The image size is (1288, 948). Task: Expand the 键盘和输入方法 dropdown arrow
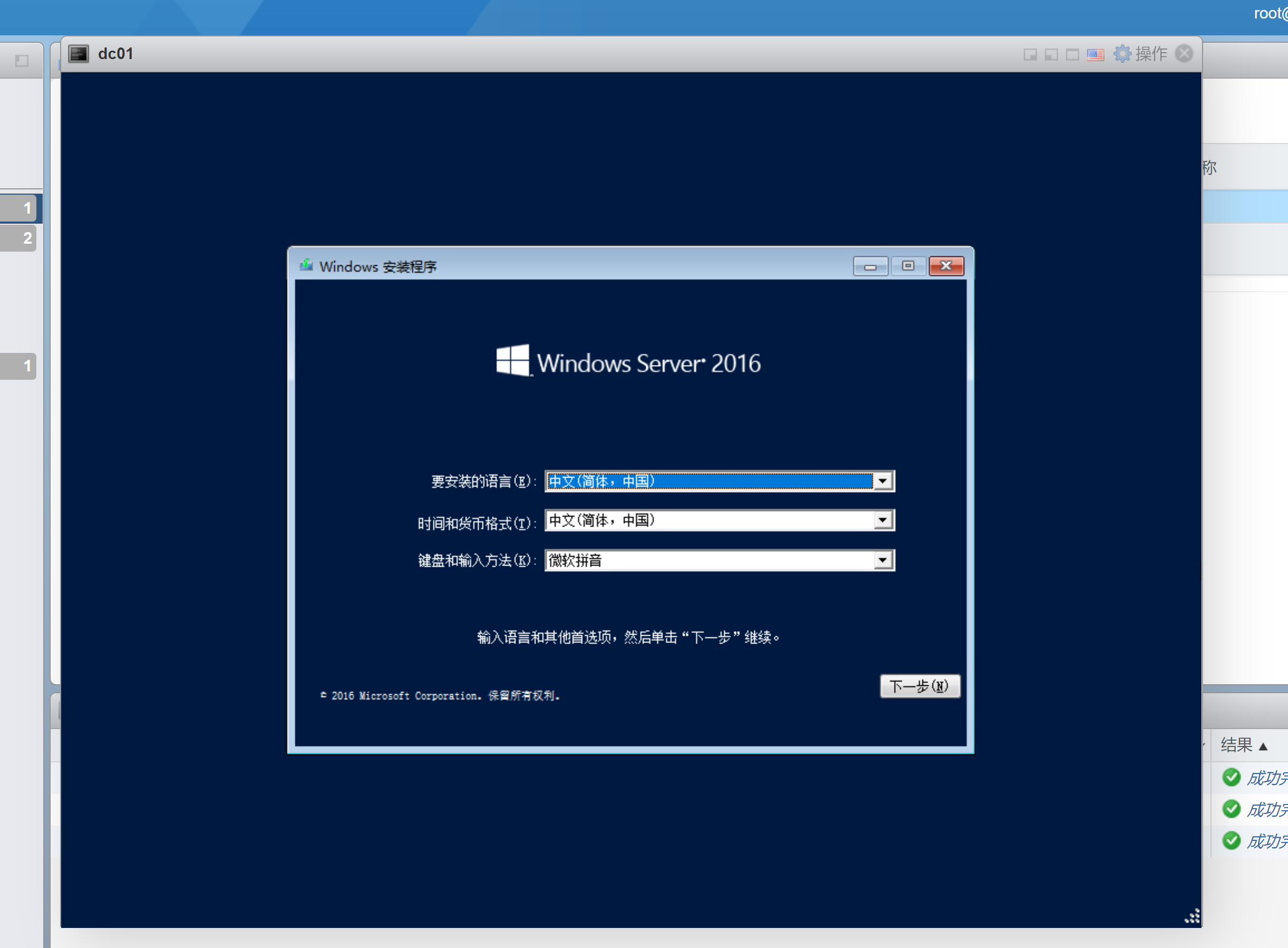click(x=882, y=560)
